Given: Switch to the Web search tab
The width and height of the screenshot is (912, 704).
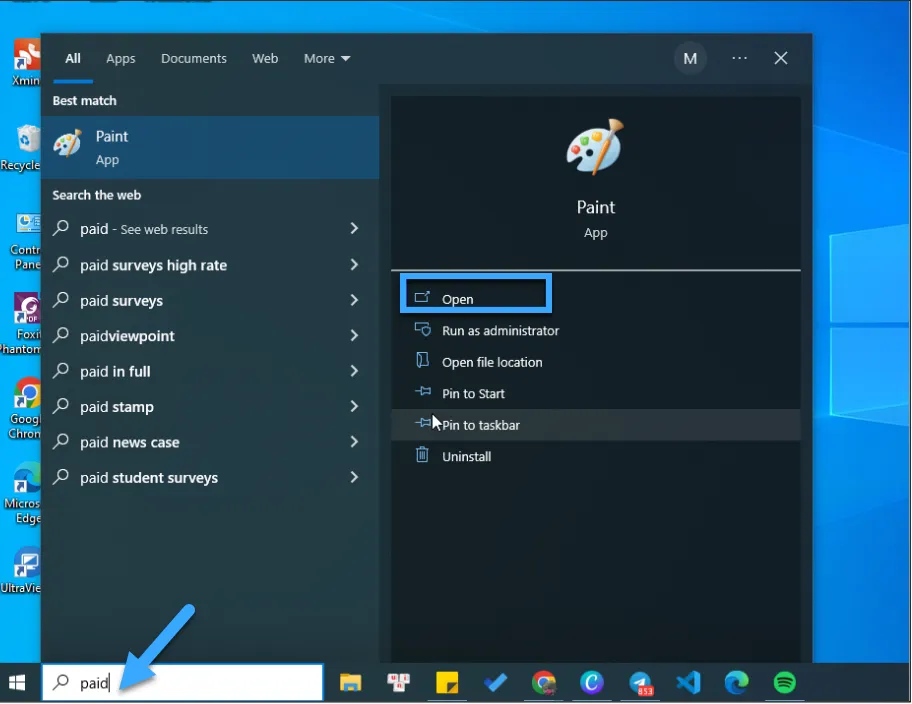Looking at the screenshot, I should (265, 58).
